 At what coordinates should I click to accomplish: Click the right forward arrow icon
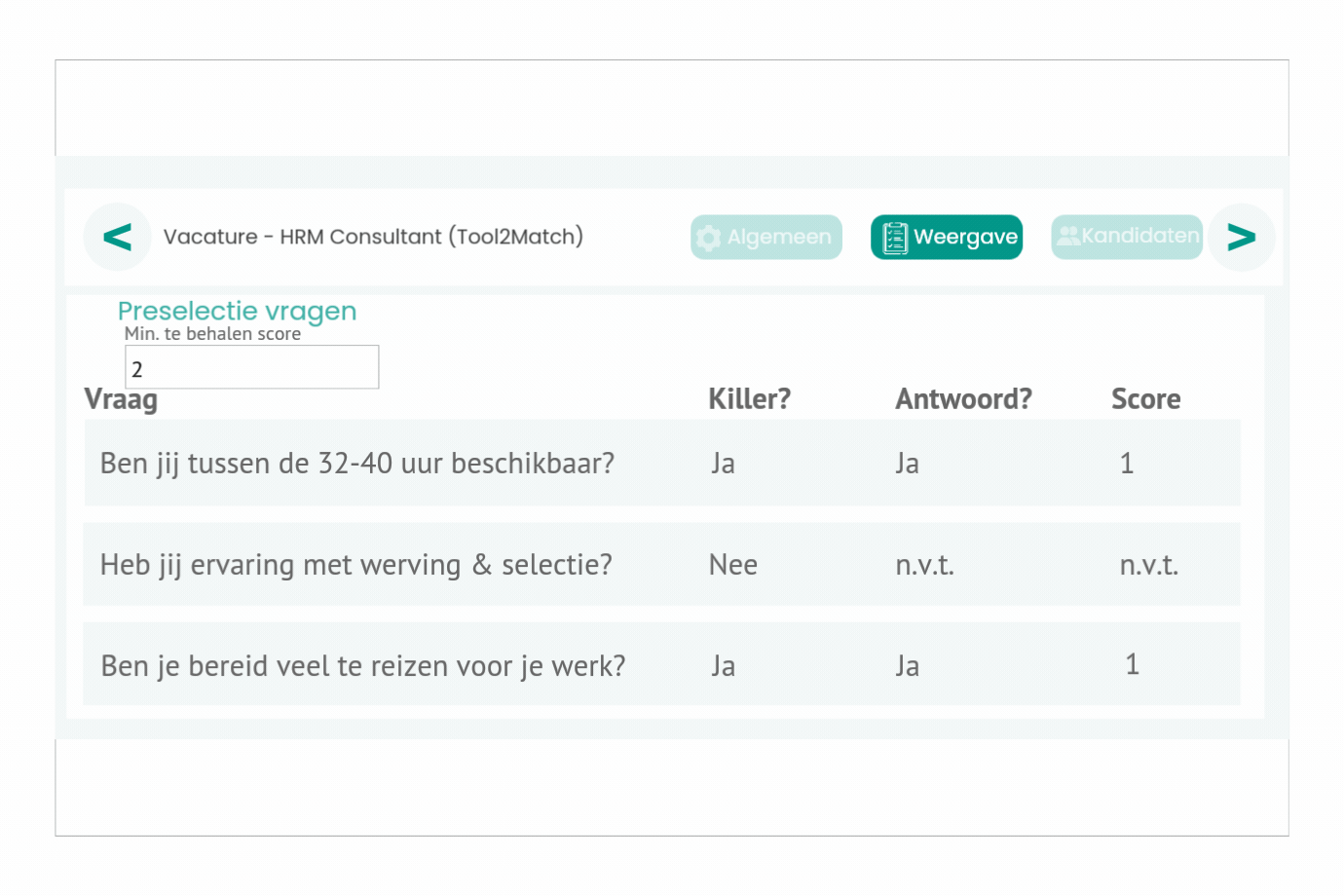click(1241, 237)
